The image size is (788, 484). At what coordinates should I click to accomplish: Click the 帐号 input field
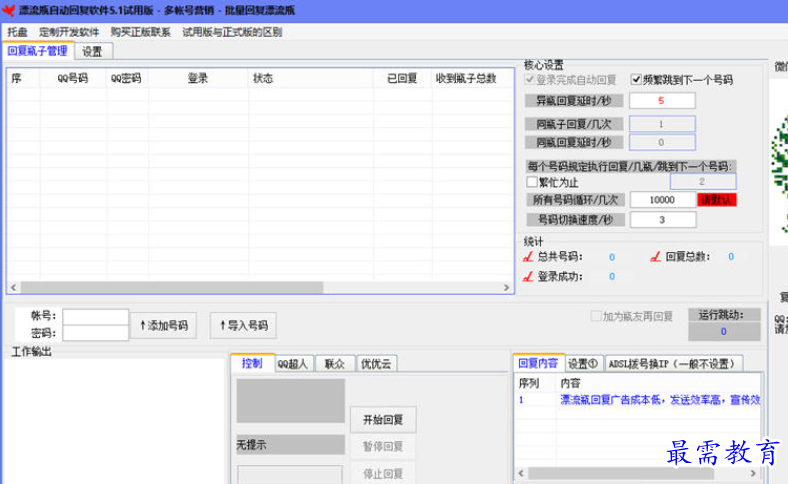[95, 317]
